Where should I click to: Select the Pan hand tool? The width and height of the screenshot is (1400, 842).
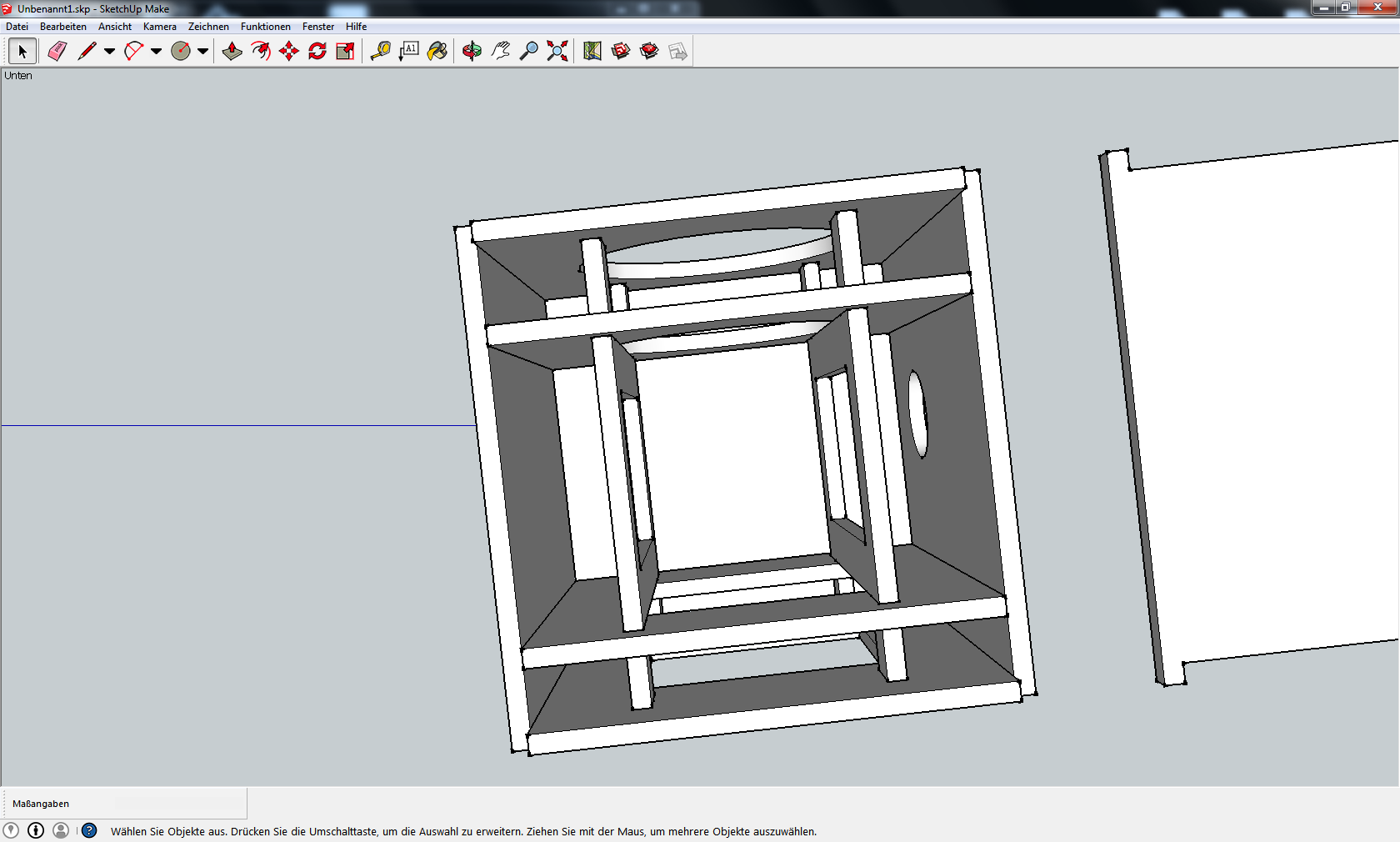[501, 52]
